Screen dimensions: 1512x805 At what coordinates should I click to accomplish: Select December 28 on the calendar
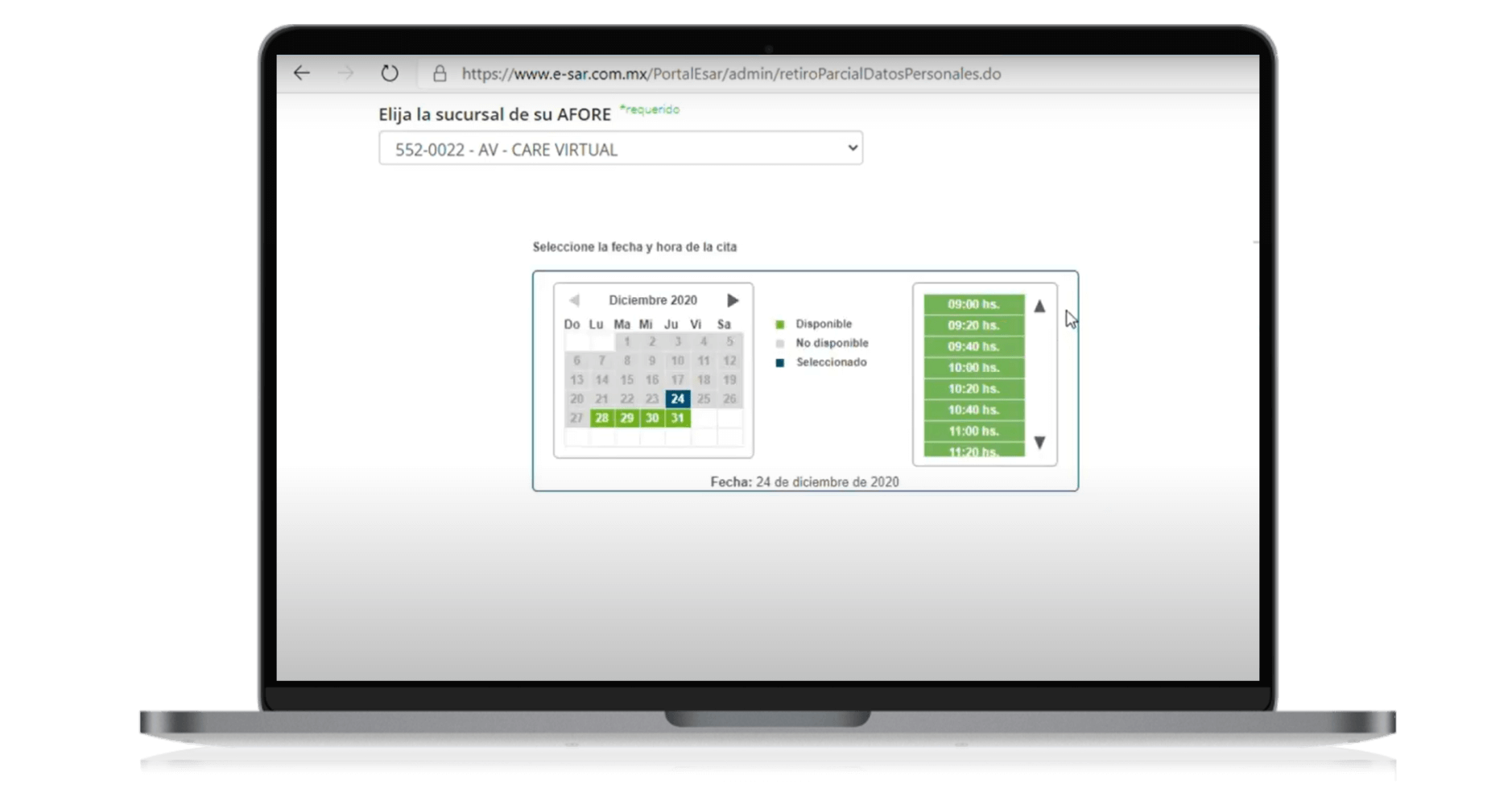[601, 418]
